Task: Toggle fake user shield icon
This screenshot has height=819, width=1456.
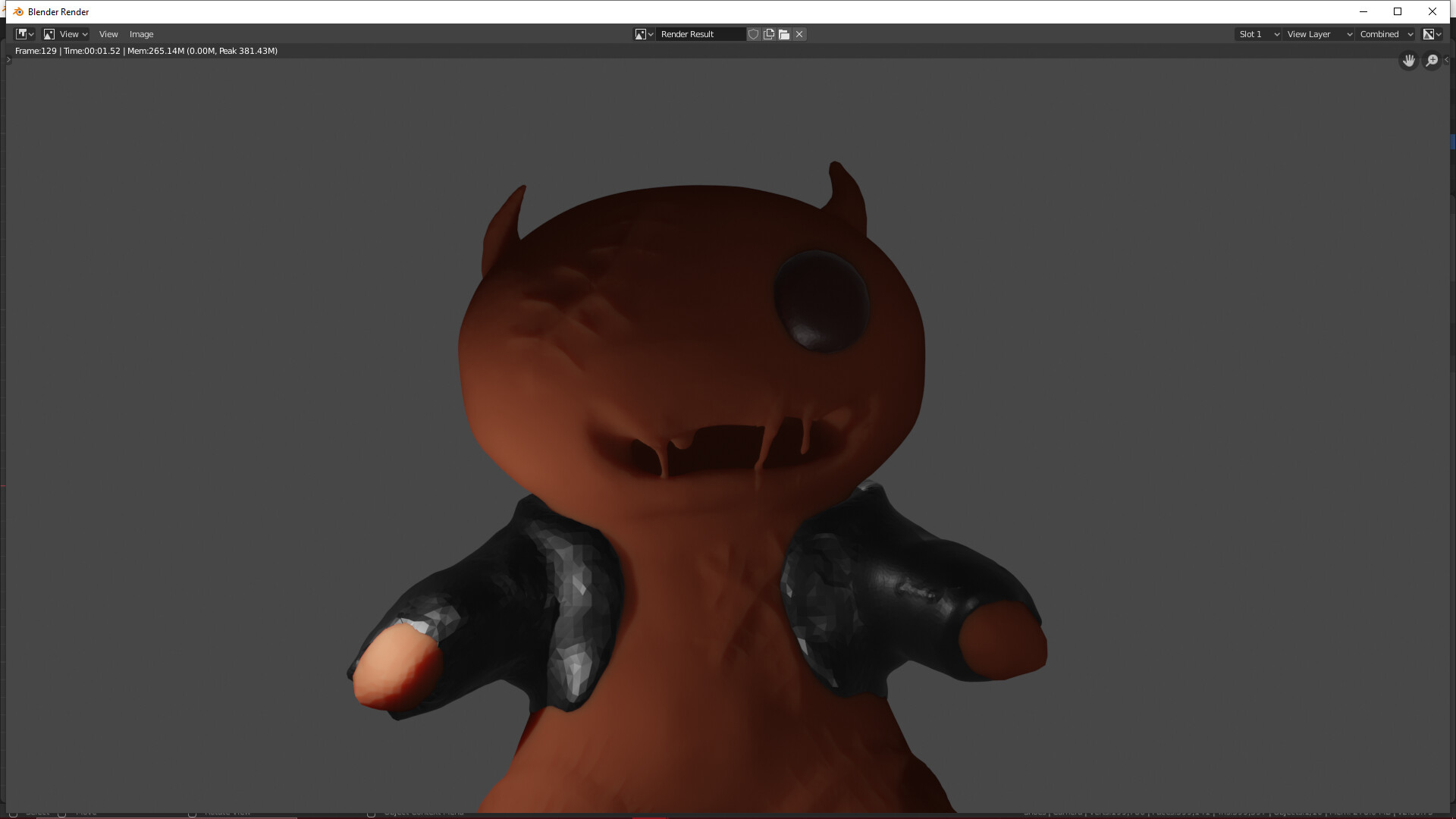Action: 753,34
